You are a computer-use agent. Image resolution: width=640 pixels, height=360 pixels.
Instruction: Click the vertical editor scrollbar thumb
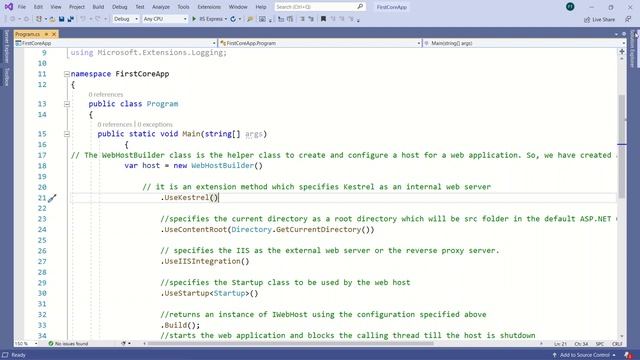click(x=622, y=146)
